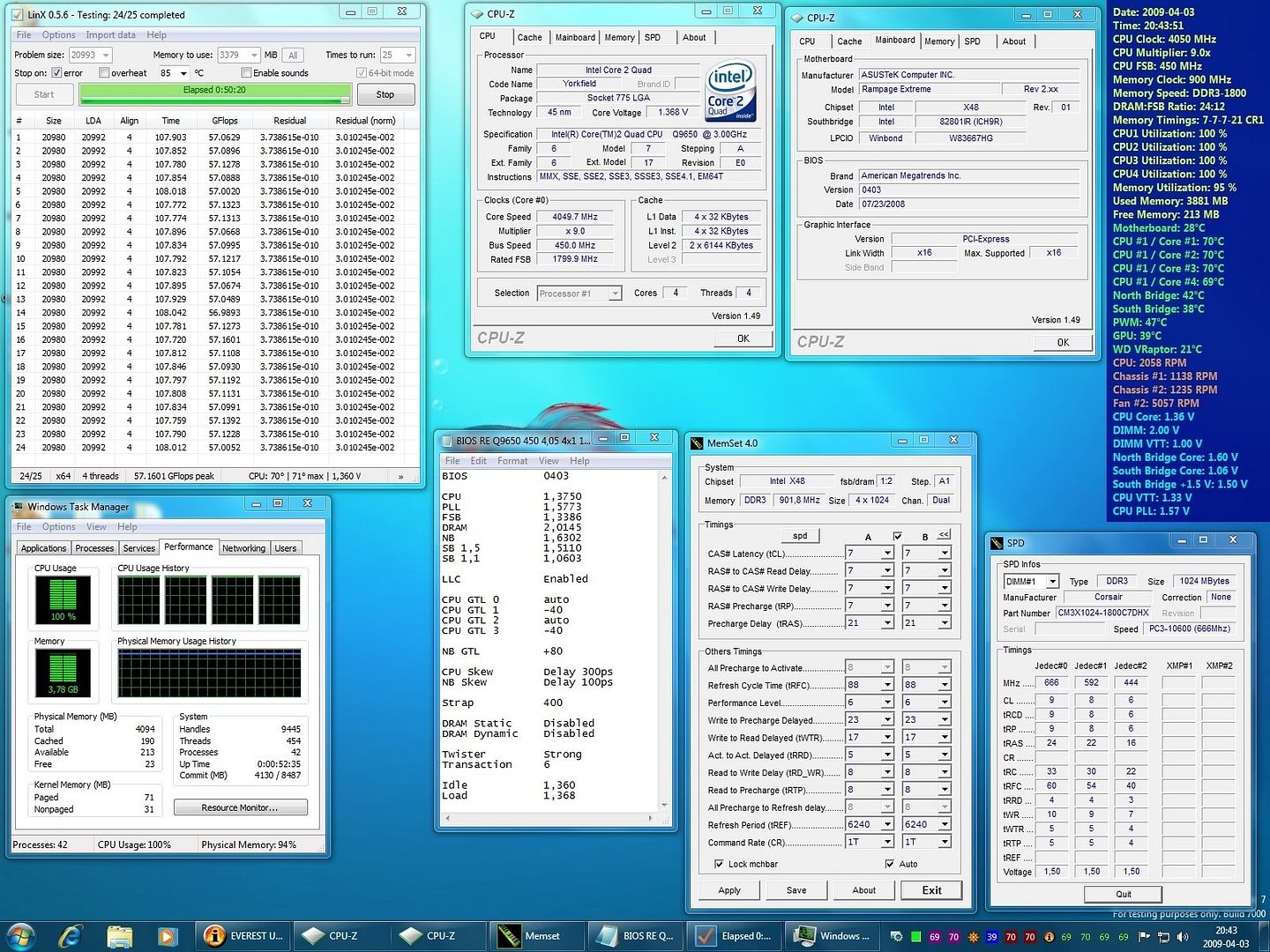1270x952 pixels.
Task: Click the MemSet << collapse button
Action: tap(944, 534)
